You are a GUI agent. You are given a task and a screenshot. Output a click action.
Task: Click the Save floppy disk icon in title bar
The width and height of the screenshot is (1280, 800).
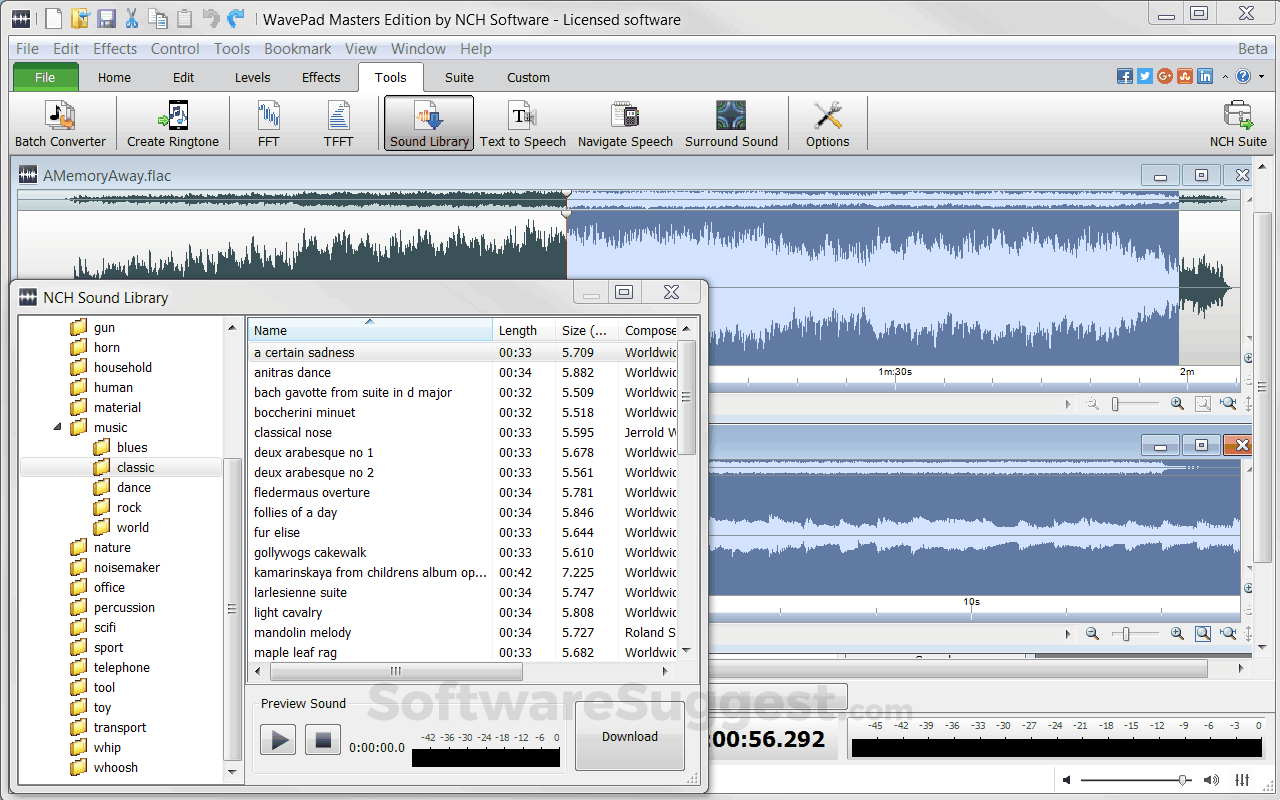[106, 18]
